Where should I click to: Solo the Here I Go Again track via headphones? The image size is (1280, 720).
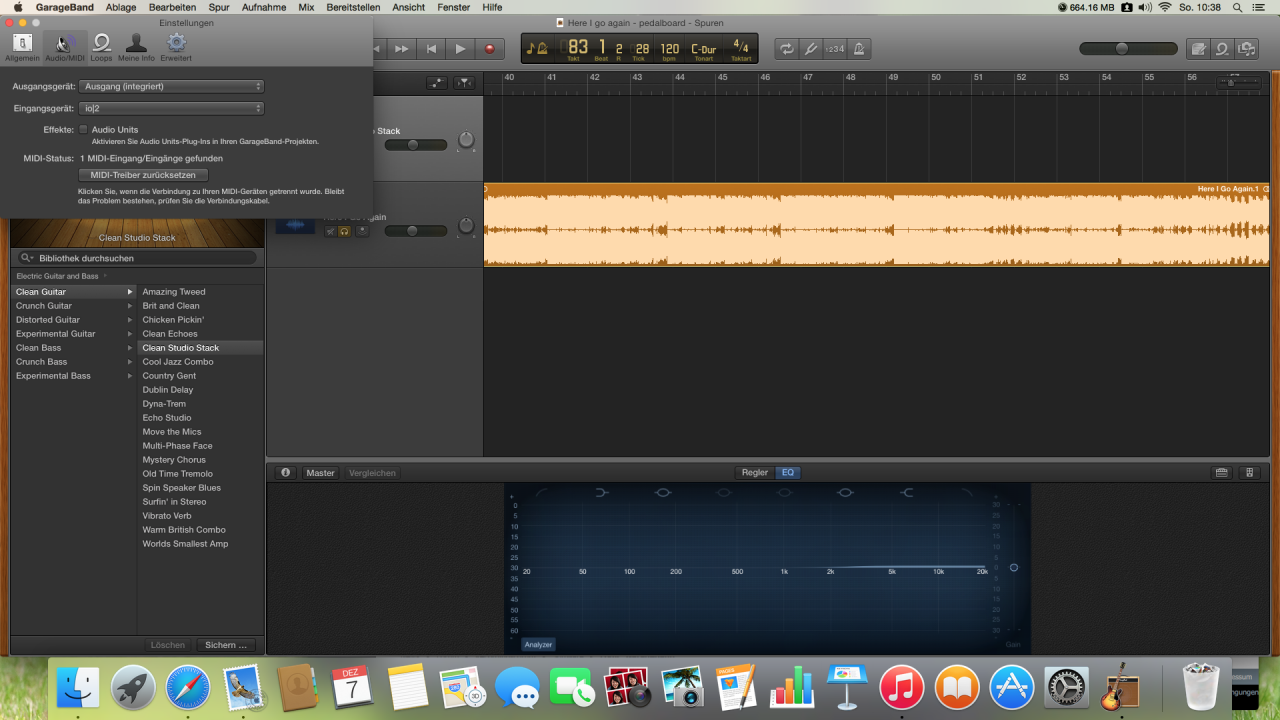tap(344, 231)
